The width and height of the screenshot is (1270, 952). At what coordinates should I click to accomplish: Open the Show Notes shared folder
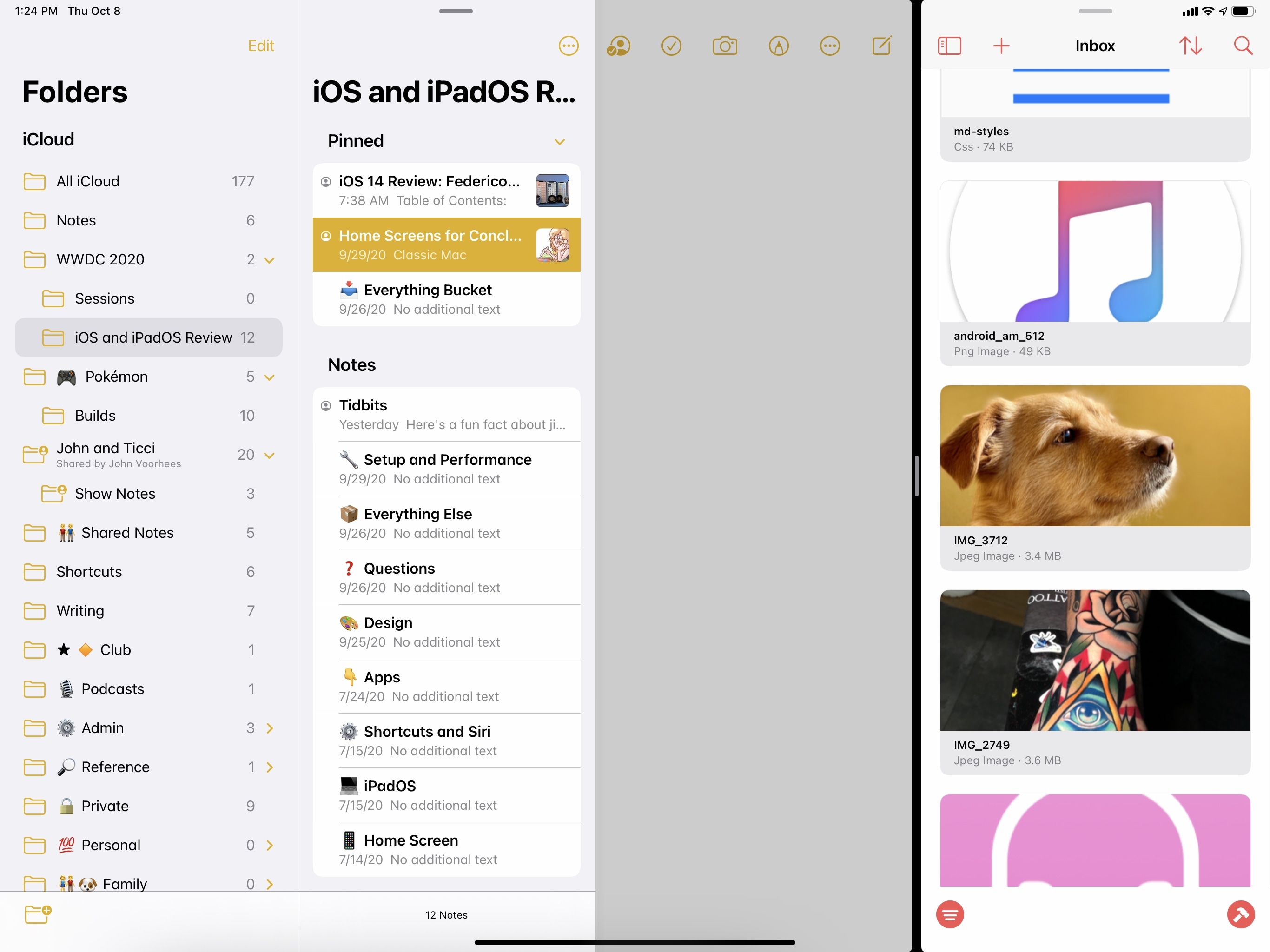pos(149,494)
